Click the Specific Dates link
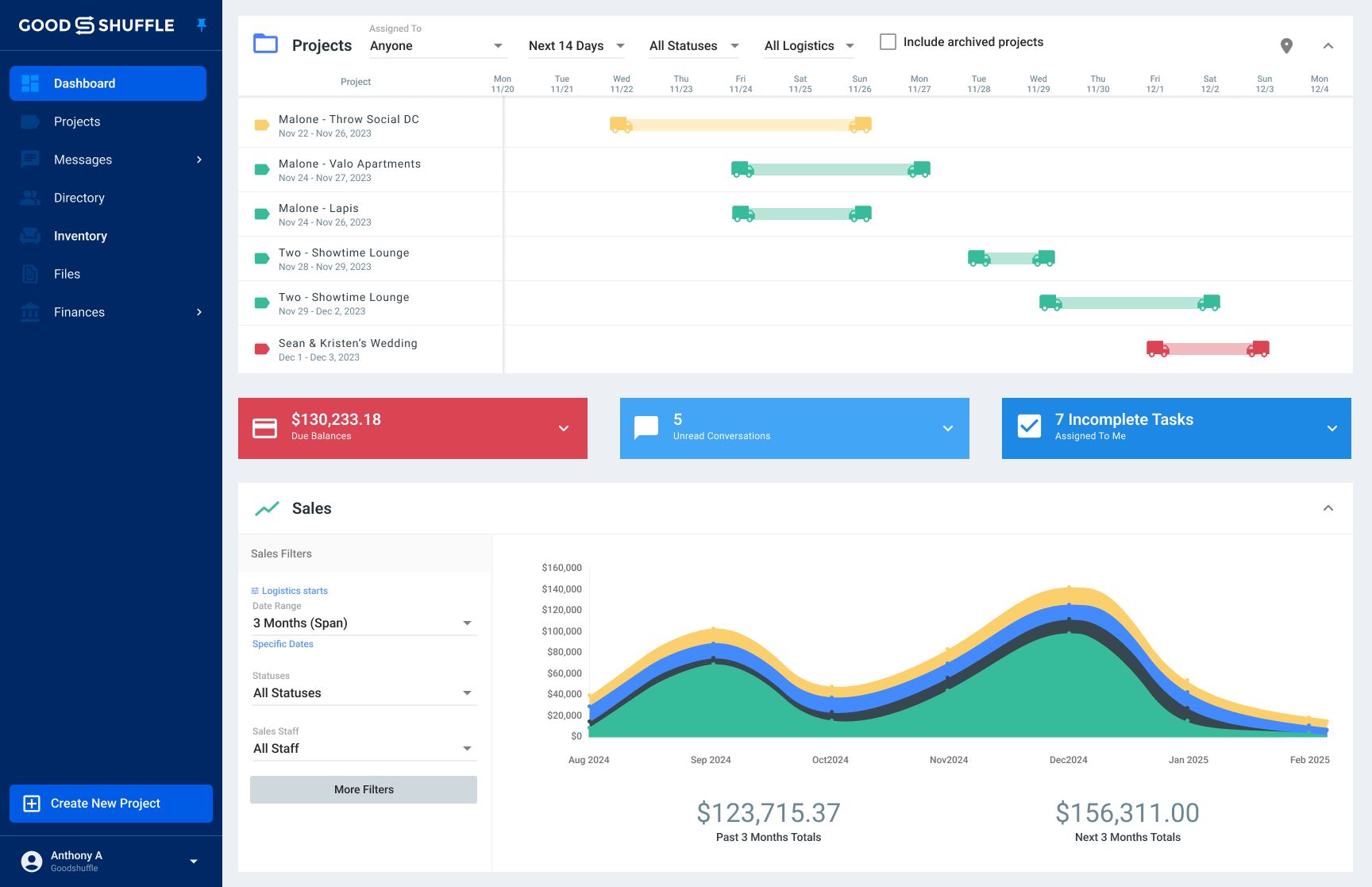 coord(283,643)
